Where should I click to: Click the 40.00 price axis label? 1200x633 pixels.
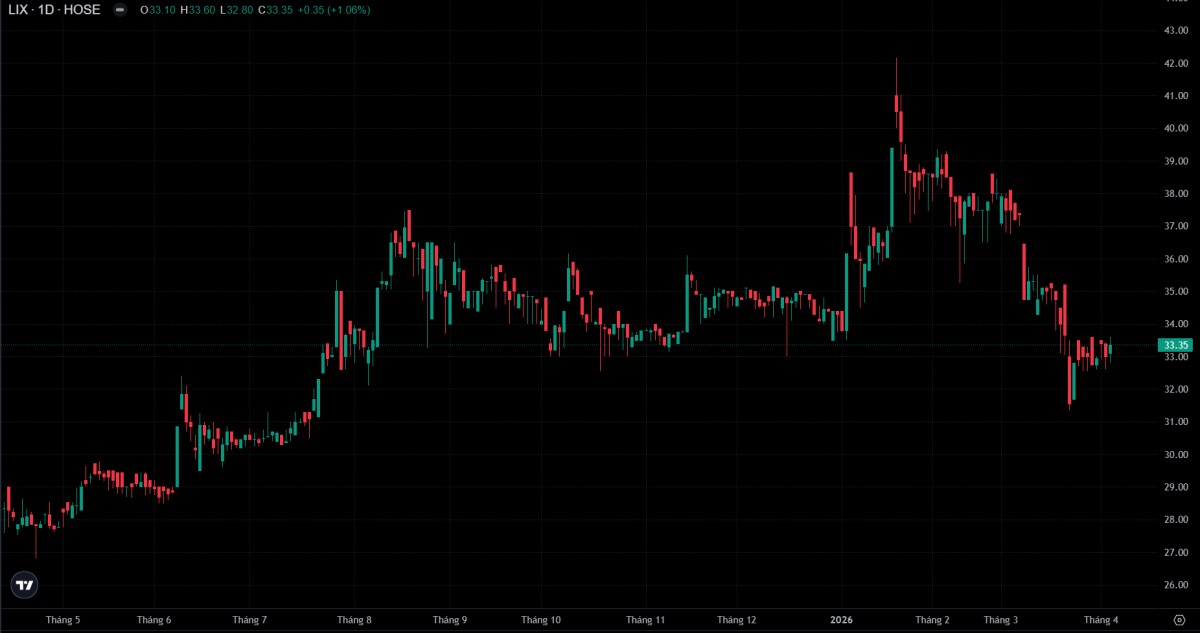coord(1176,128)
